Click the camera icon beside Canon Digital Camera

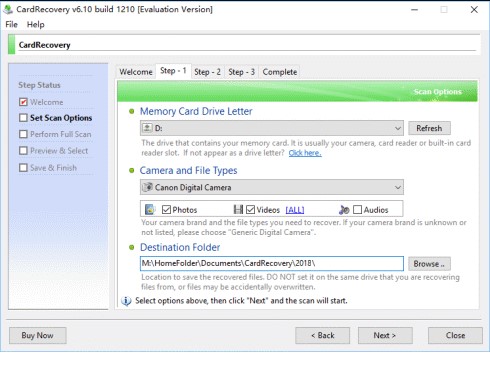[x=148, y=187]
